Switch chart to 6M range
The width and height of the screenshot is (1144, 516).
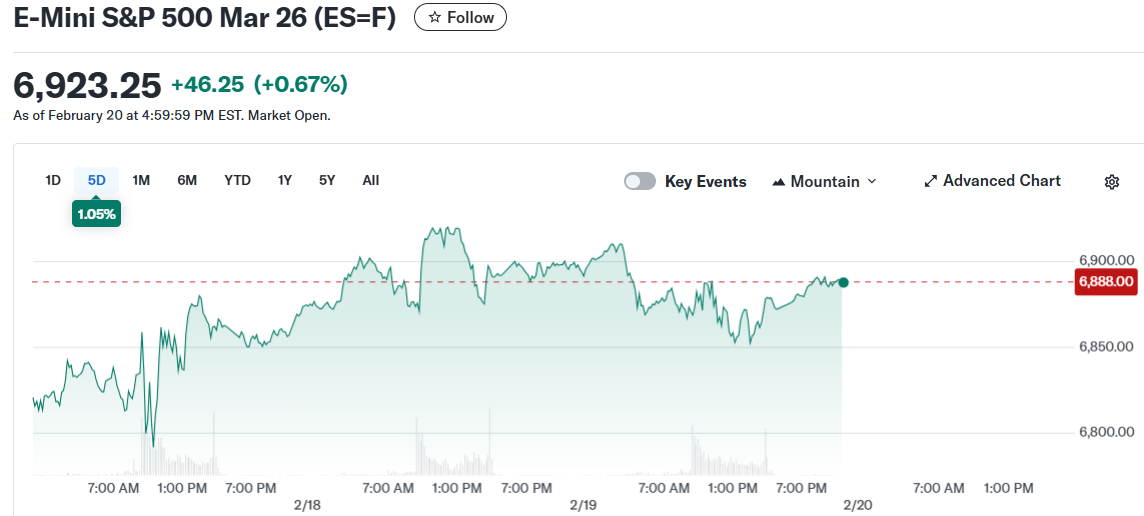point(187,180)
